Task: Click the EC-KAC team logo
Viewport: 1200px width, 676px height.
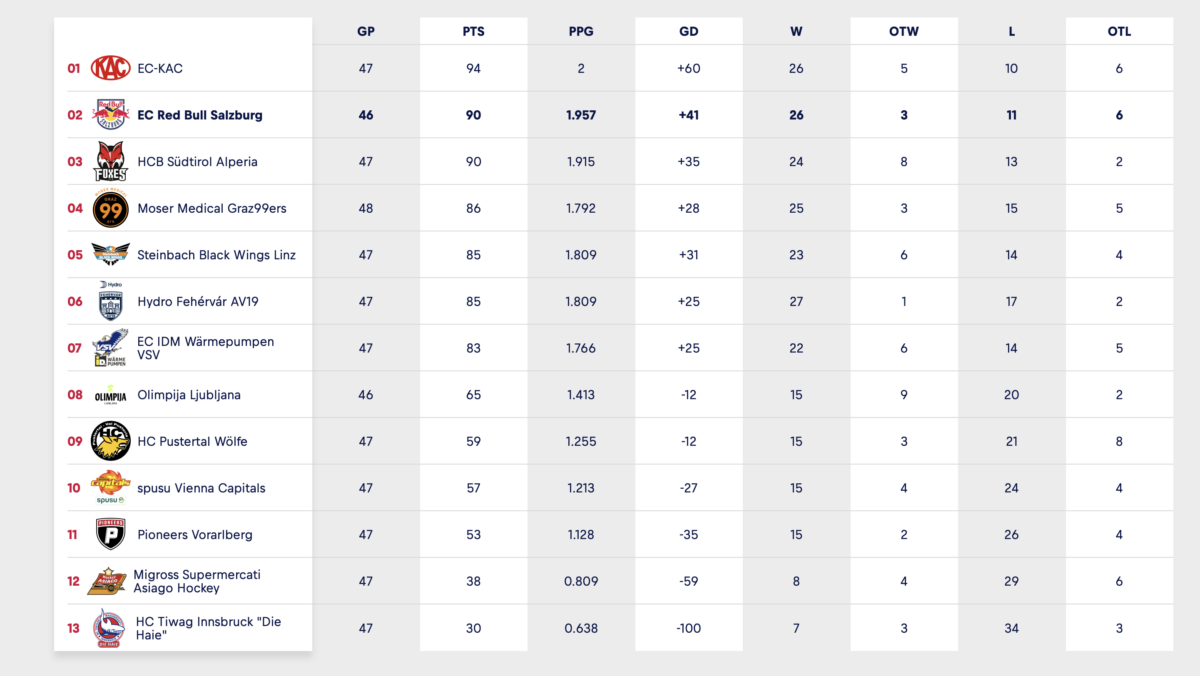Action: (x=110, y=68)
